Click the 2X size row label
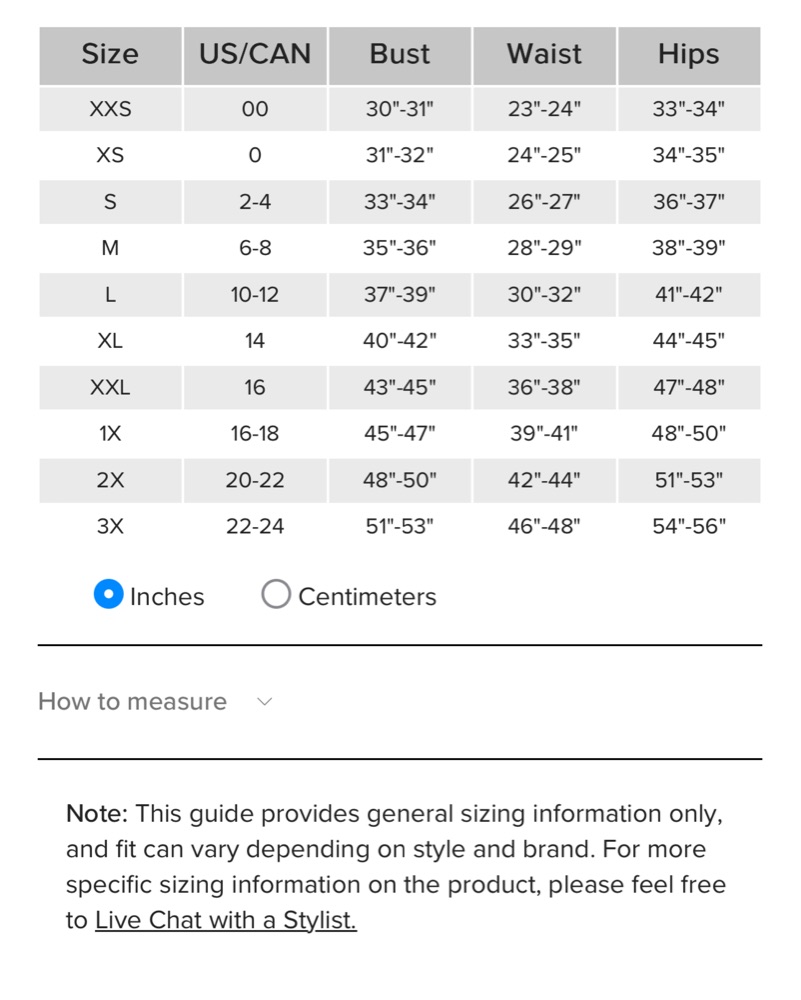 (110, 480)
